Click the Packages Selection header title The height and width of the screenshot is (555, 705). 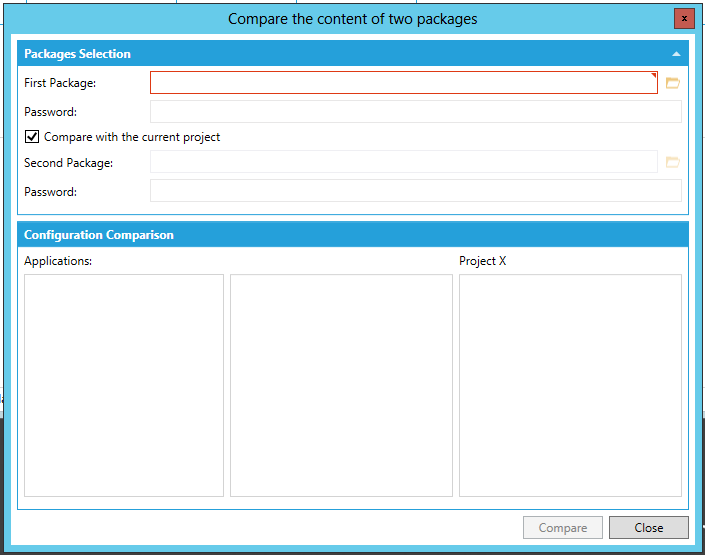tap(77, 54)
